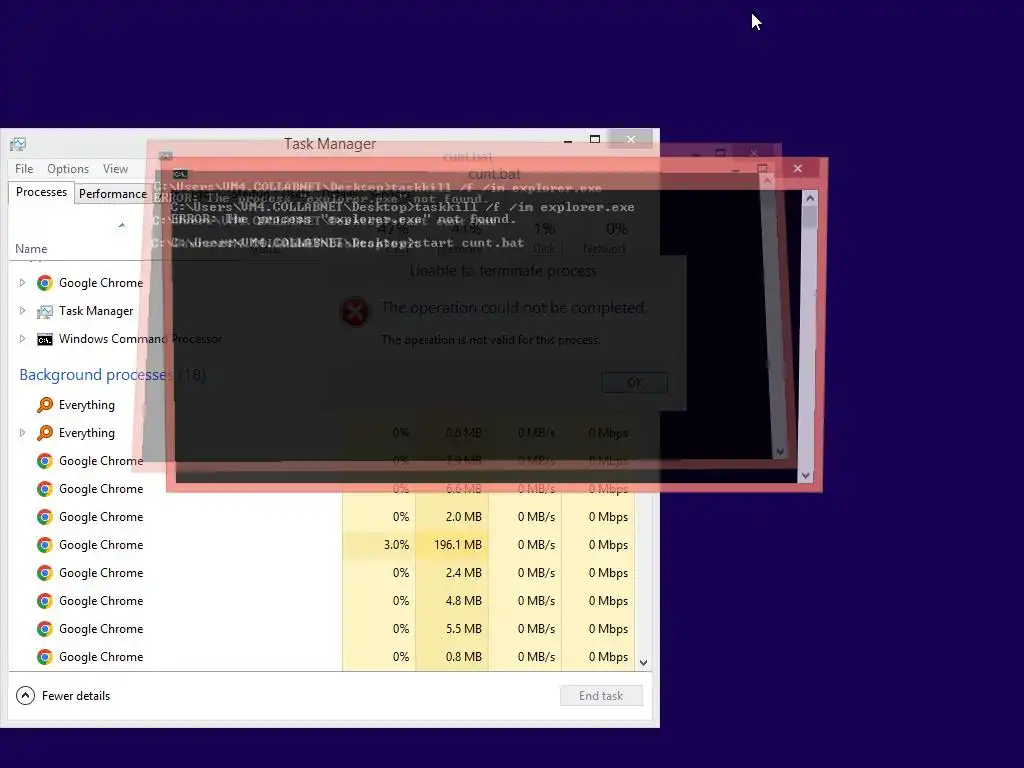Viewport: 1024px width, 768px height.
Task: Select the first Everything process name
Action: pos(87,405)
